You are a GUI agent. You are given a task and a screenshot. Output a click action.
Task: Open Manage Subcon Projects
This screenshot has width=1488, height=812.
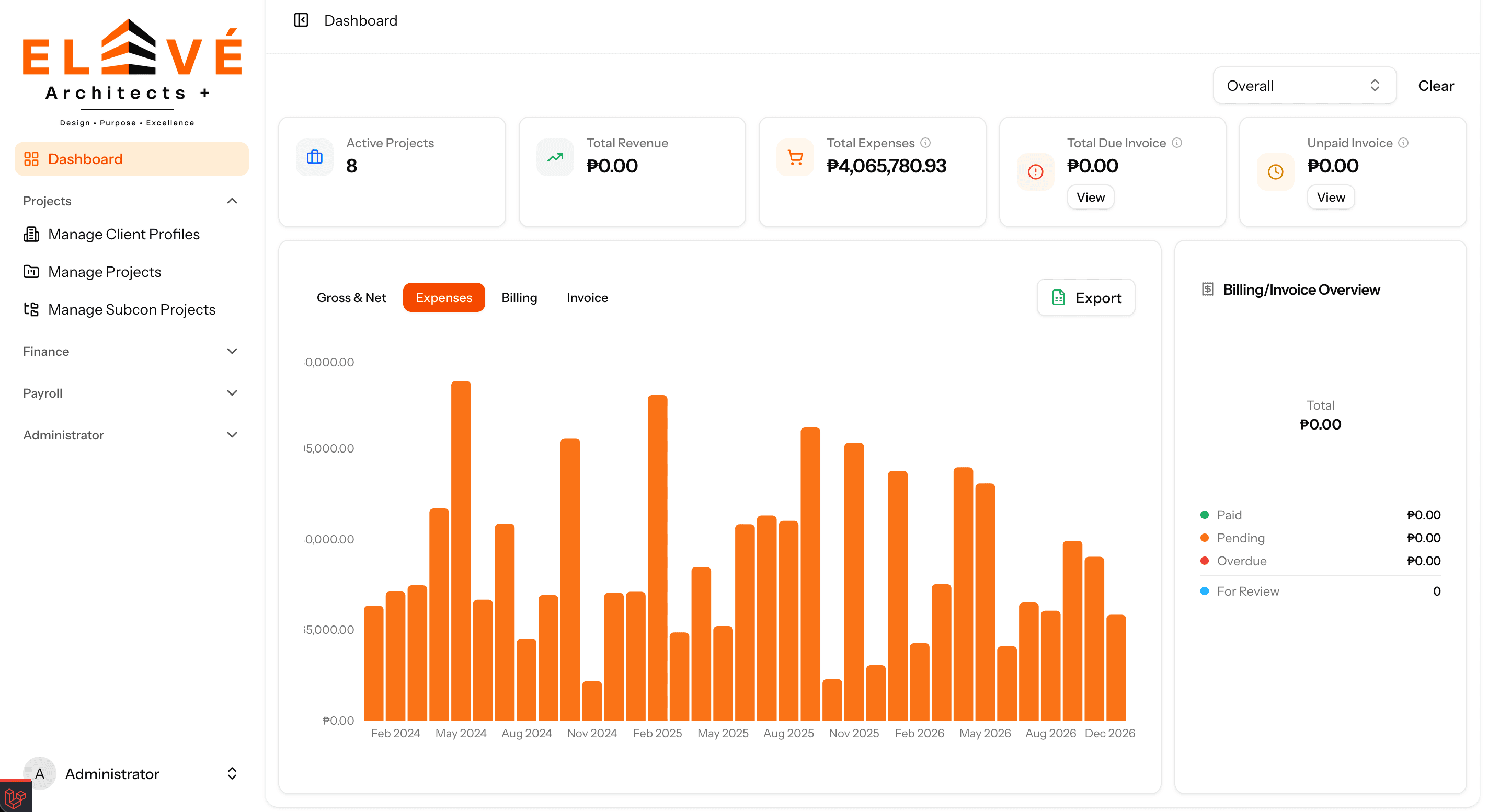pyautogui.click(x=132, y=309)
